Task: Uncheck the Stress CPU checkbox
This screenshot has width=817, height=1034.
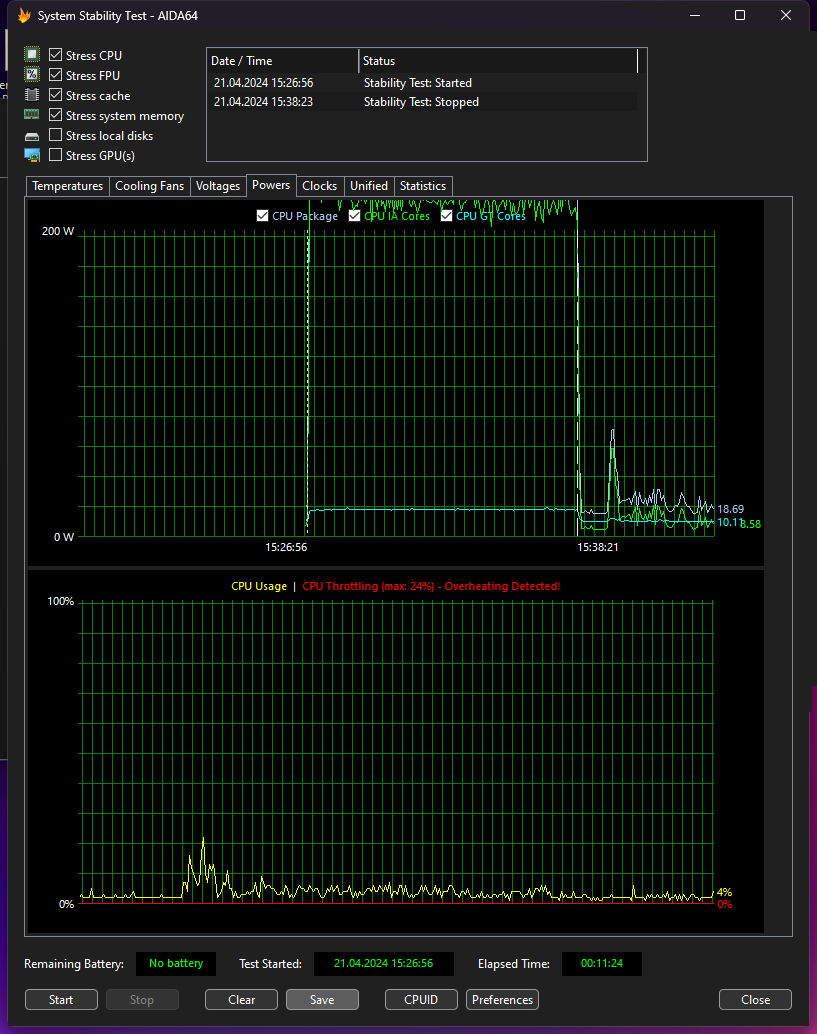Action: click(56, 55)
